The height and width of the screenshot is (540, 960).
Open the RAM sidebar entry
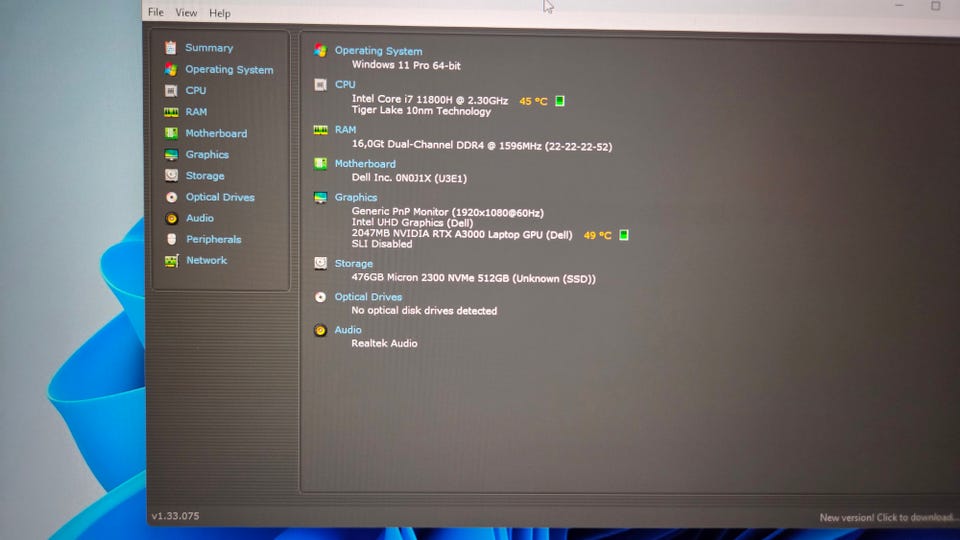196,112
